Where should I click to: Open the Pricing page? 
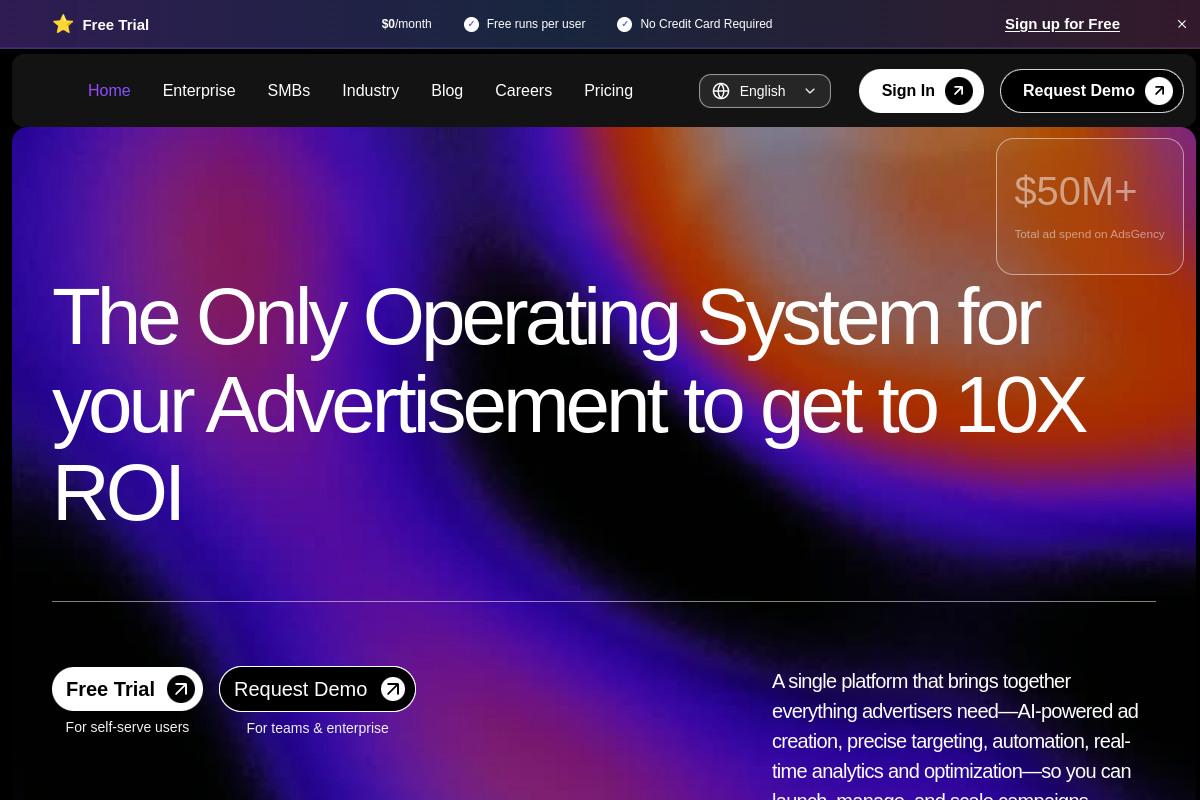click(x=608, y=91)
